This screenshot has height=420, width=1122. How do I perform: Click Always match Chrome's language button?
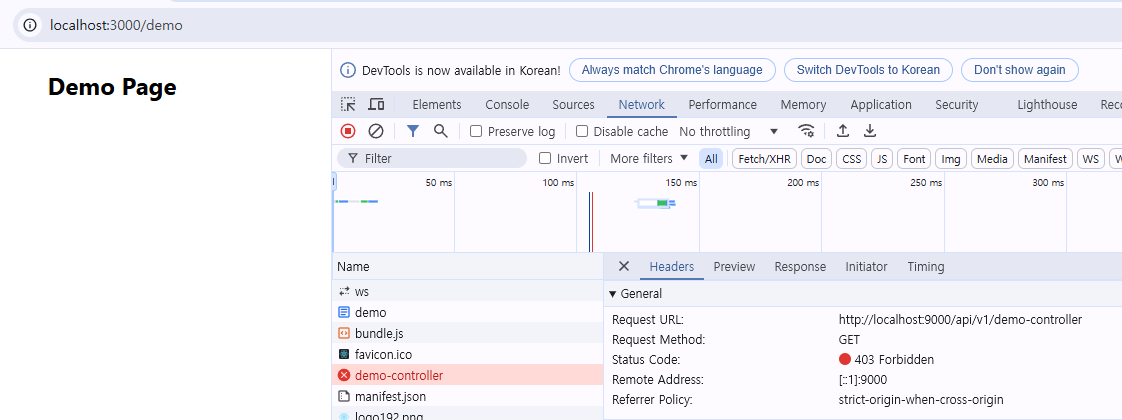pos(672,70)
